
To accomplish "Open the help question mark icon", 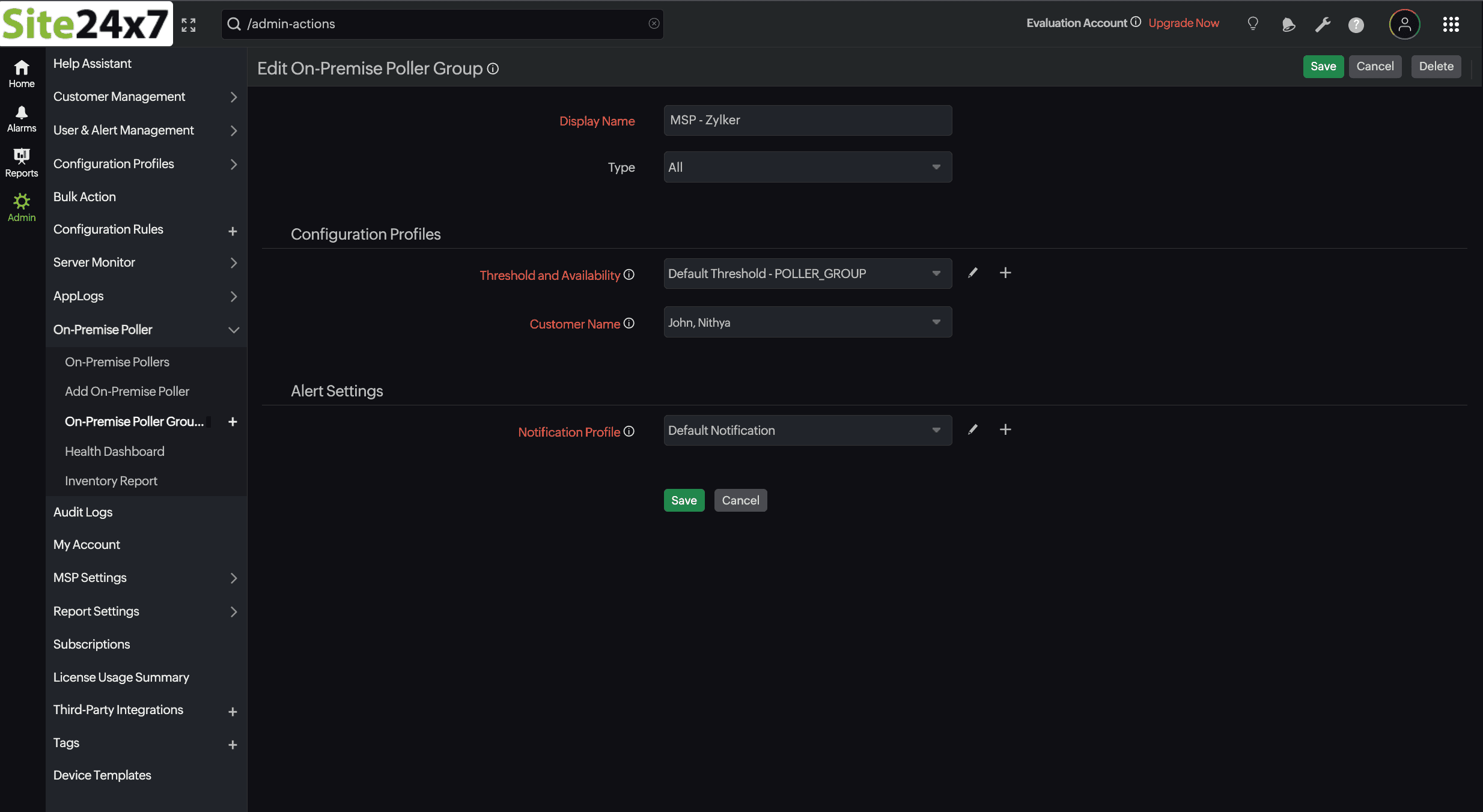I will 1356,25.
